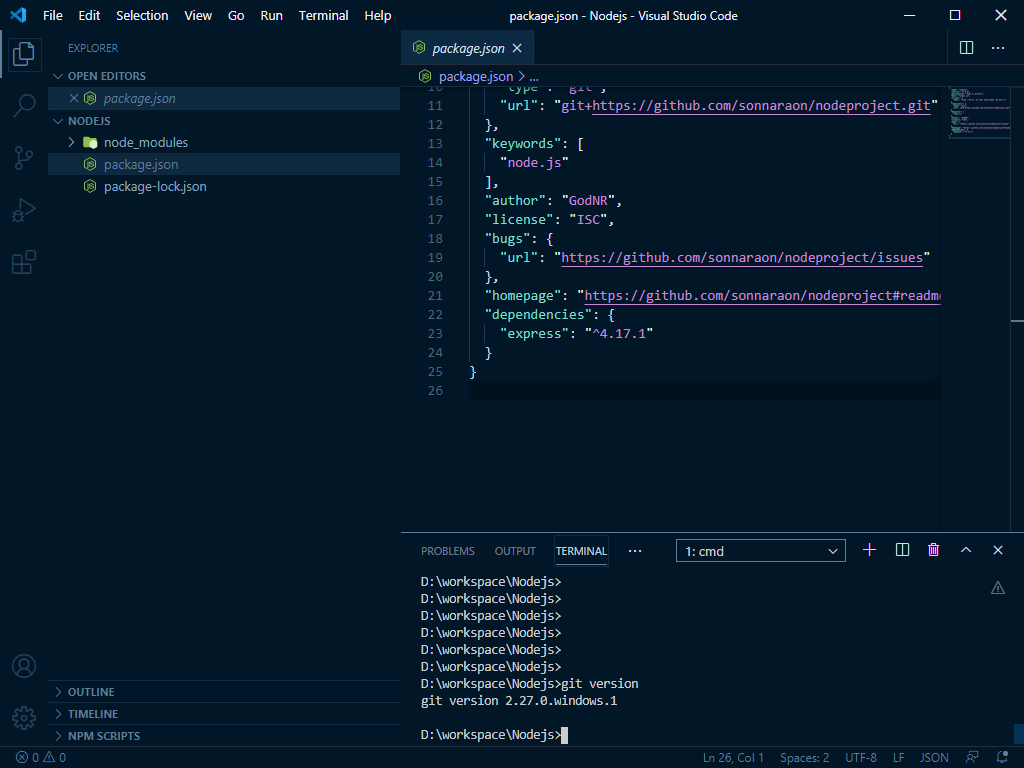Change end of line sequence LF
This screenshot has height=768, width=1024.
point(899,758)
